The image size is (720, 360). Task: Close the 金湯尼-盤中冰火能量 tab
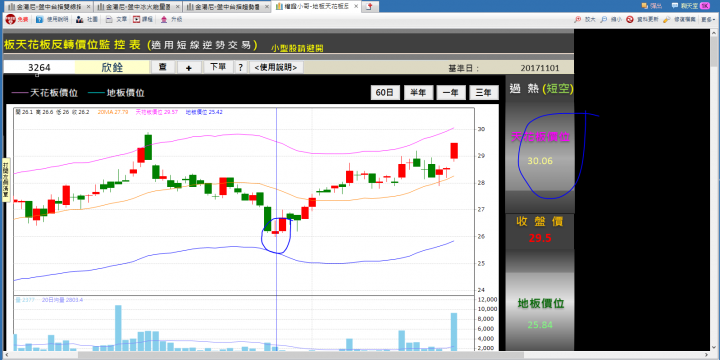point(178,7)
